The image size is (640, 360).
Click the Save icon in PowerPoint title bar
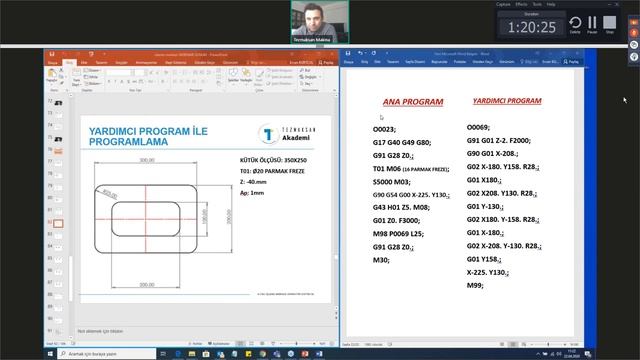click(52, 54)
